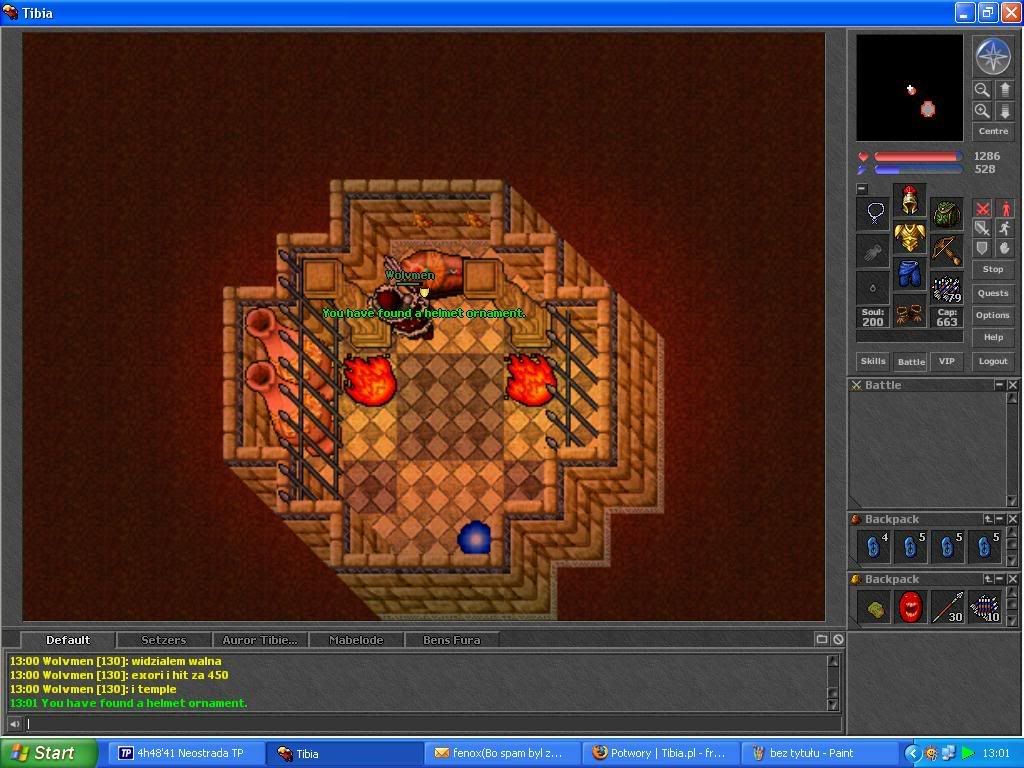The width and height of the screenshot is (1024, 768).
Task: Select the boots equipment slot
Action: [909, 312]
